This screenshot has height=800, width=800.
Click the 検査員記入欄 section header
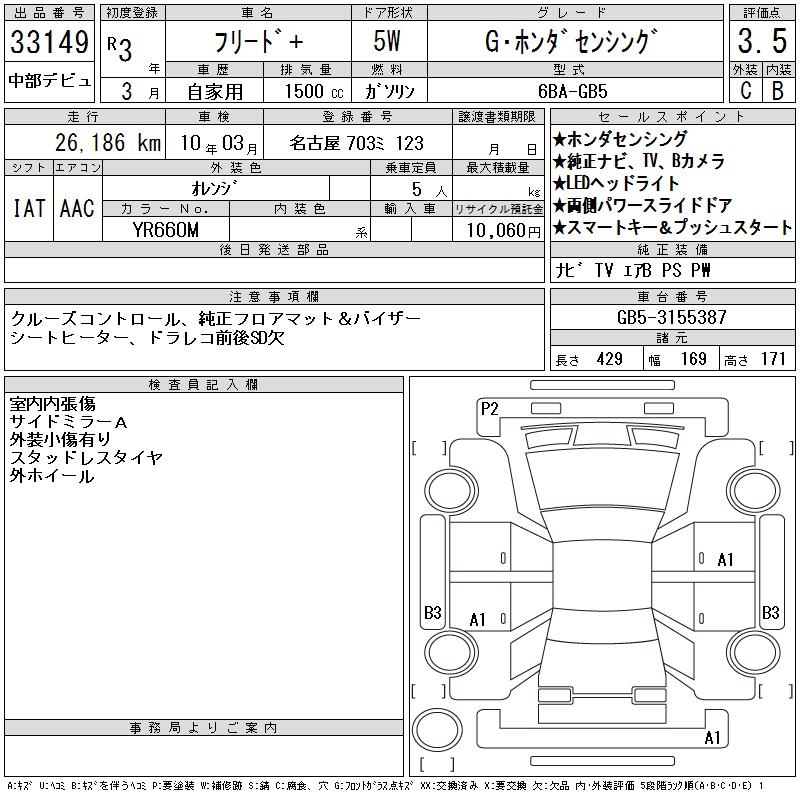tap(204, 385)
